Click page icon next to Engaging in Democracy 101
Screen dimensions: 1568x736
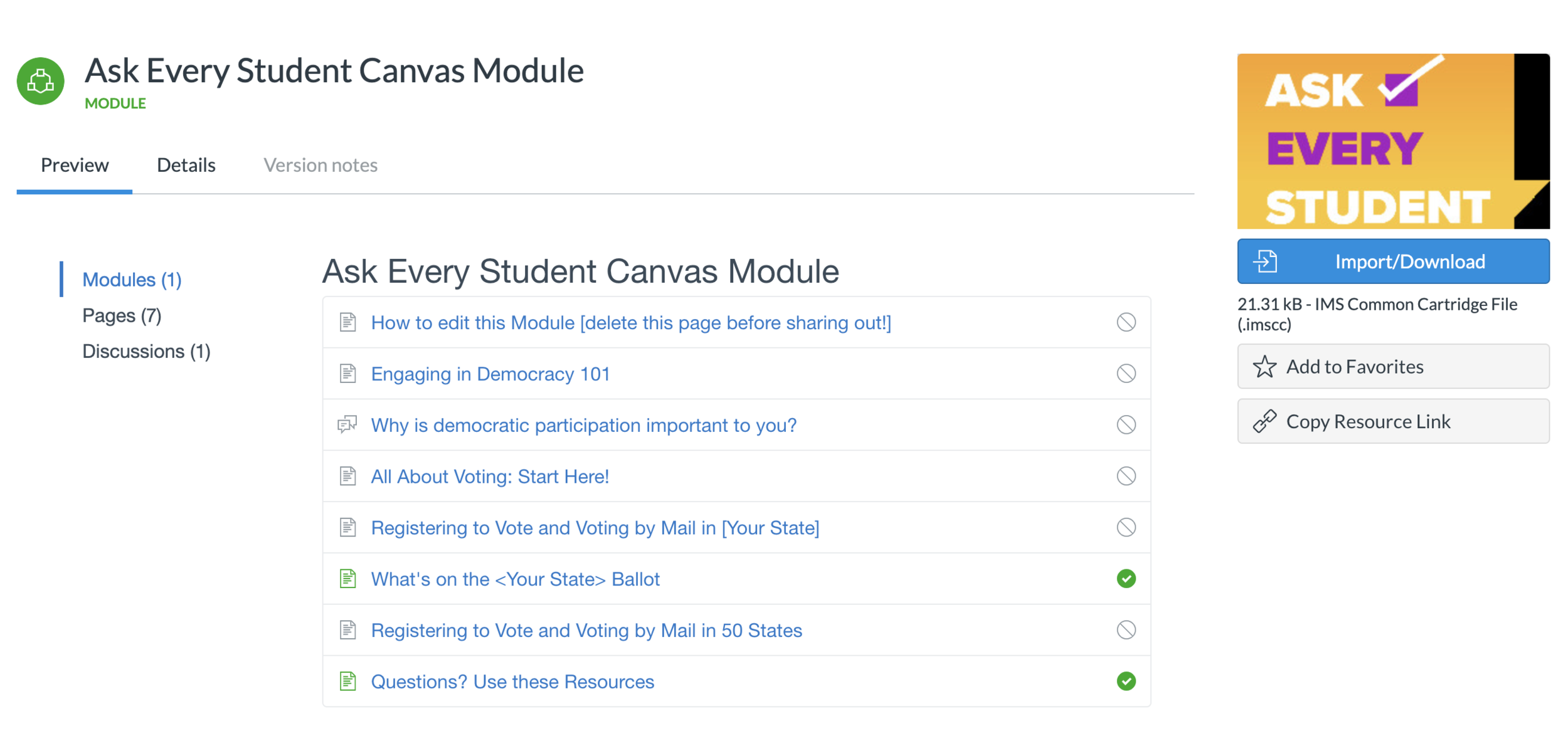[x=347, y=374]
